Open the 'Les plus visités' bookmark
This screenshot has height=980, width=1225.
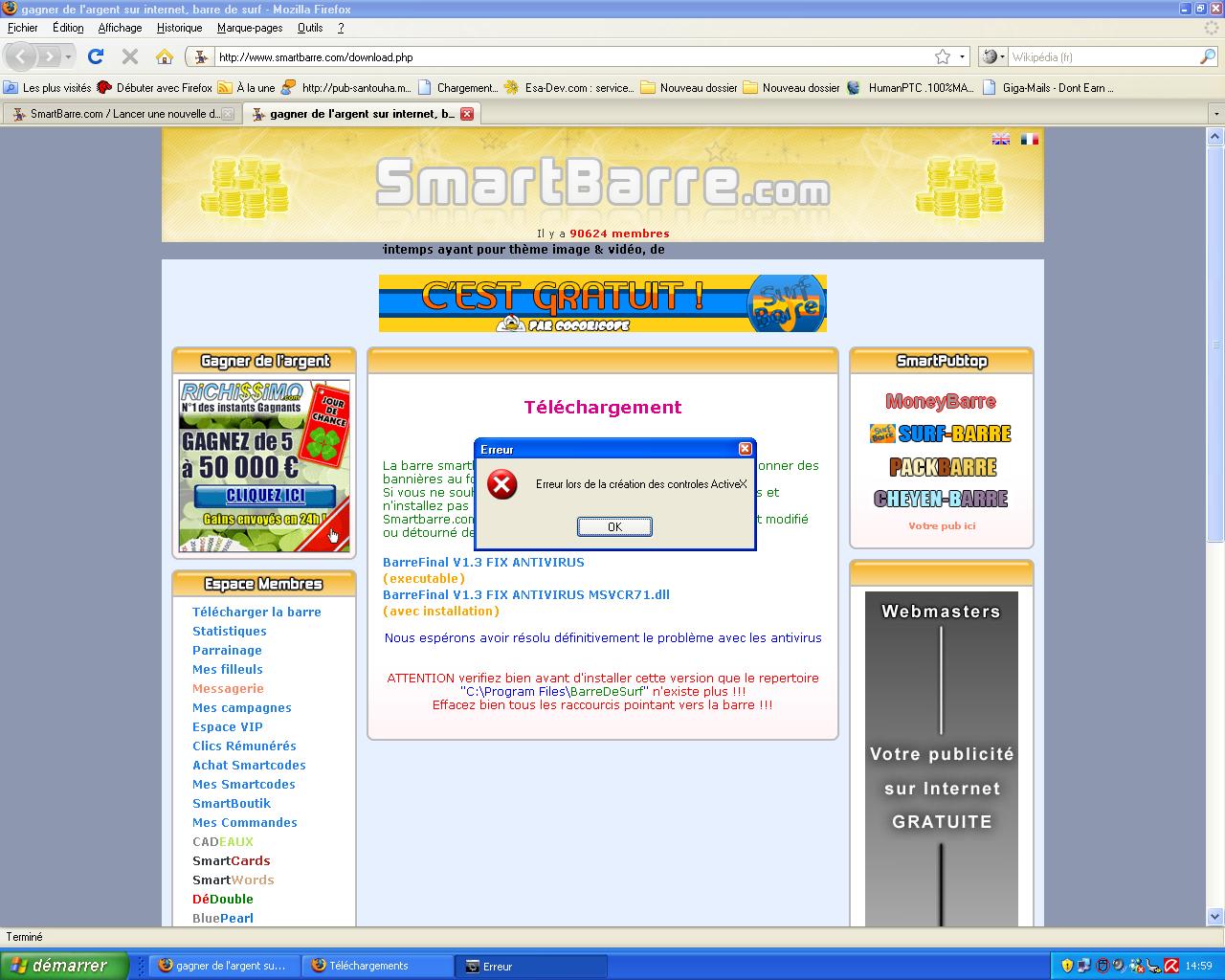(48, 87)
